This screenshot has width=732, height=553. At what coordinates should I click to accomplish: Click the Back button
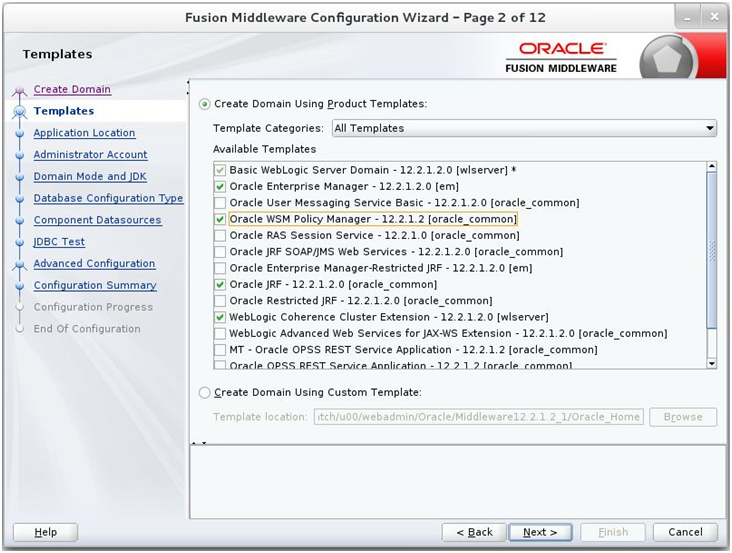click(474, 532)
